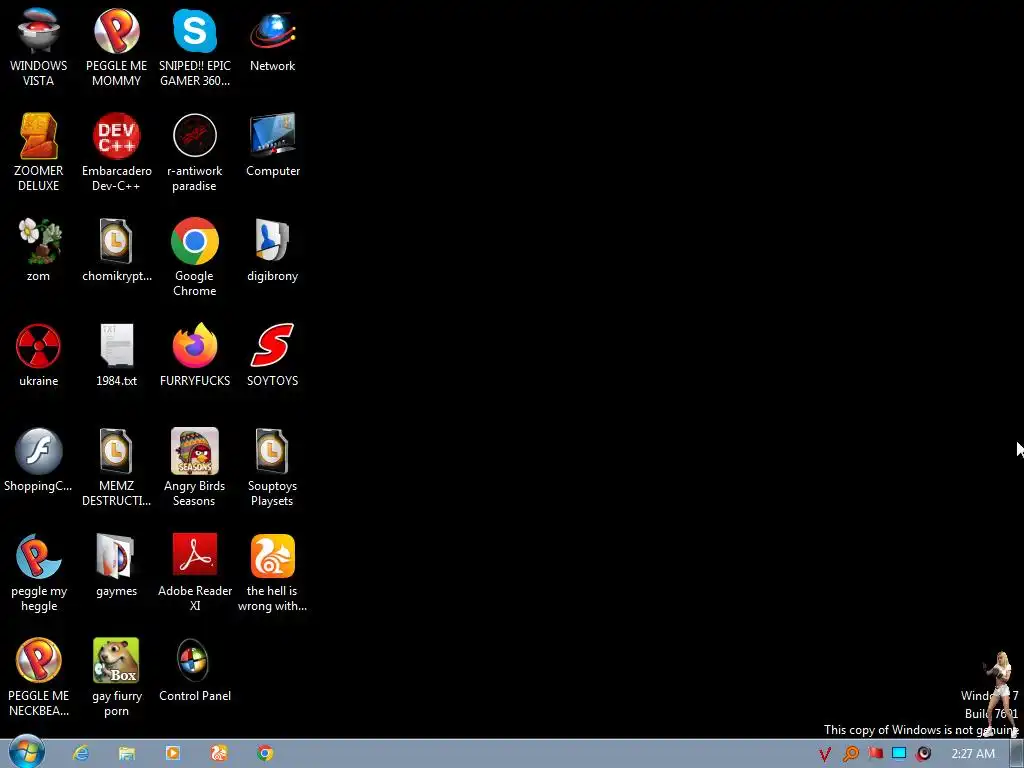Open the clock showing 2:27 AM
The width and height of the screenshot is (1024, 768).
click(973, 754)
